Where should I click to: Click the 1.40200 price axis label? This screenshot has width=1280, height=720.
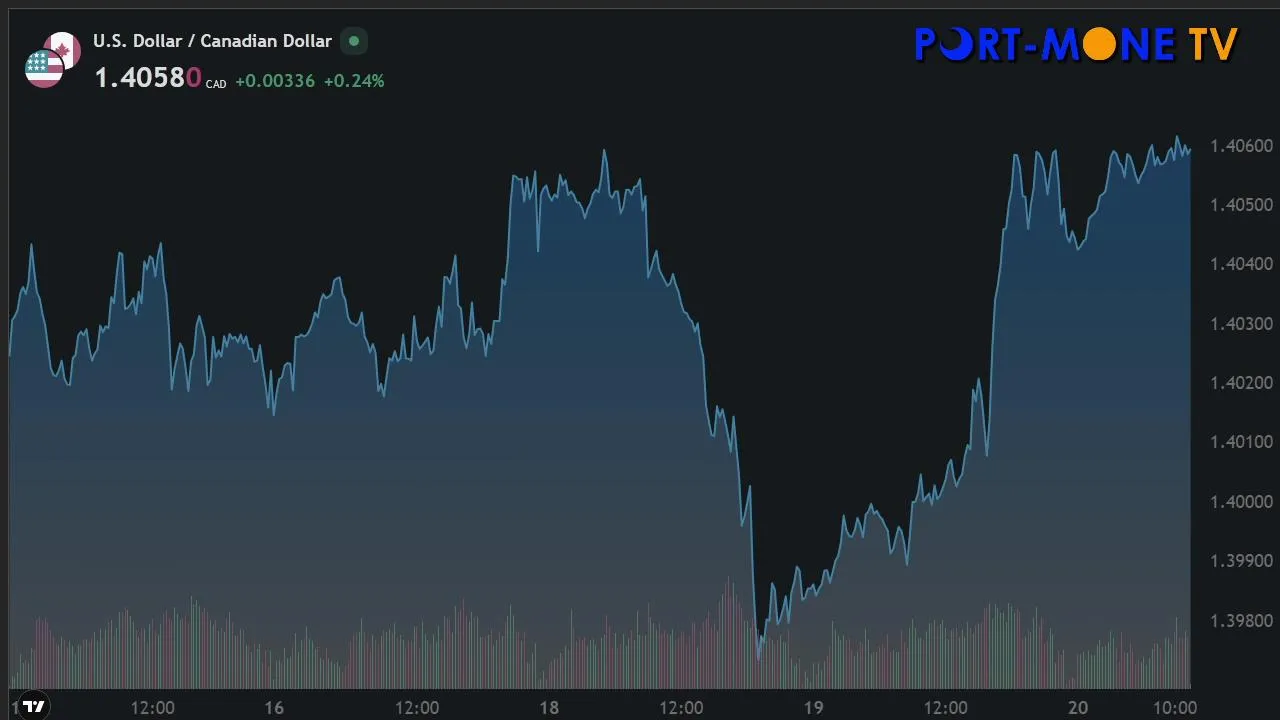[1241, 383]
